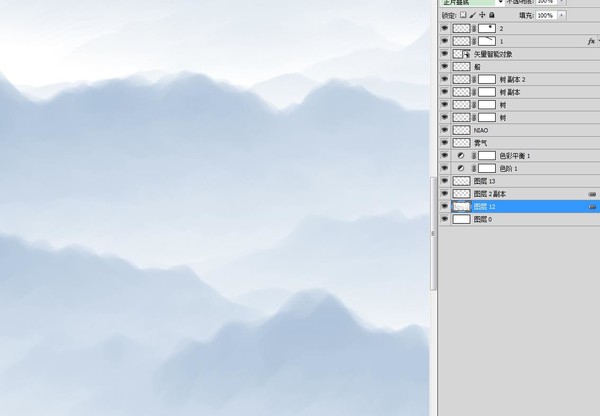Click 图层 12 layer thumbnail
Screen dimensions: 600x416
(x=461, y=207)
